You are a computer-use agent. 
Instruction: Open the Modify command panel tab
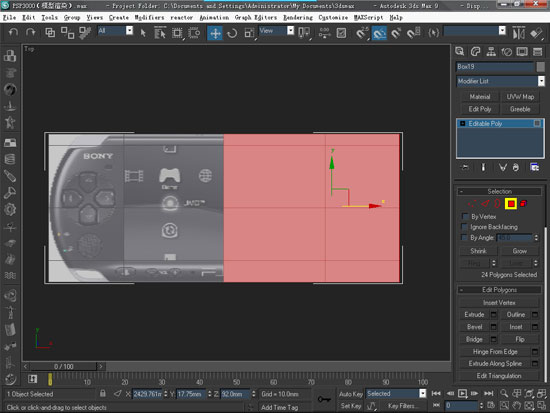[475, 52]
